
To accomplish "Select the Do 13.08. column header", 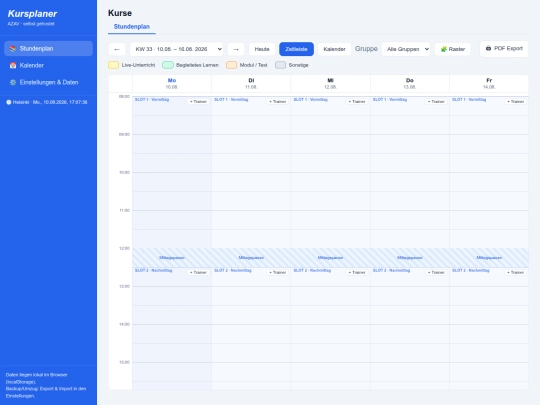I will [x=409, y=83].
